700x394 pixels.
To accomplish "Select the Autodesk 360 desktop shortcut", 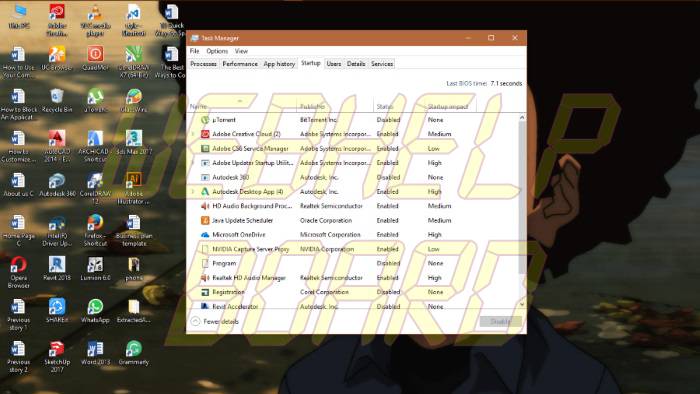I will point(57,185).
